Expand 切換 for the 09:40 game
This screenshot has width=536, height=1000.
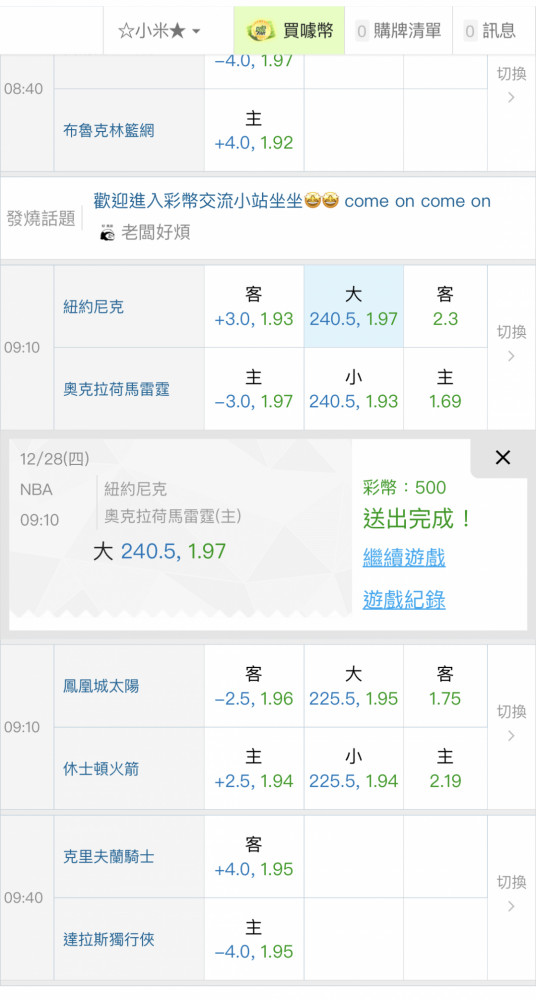tap(511, 893)
